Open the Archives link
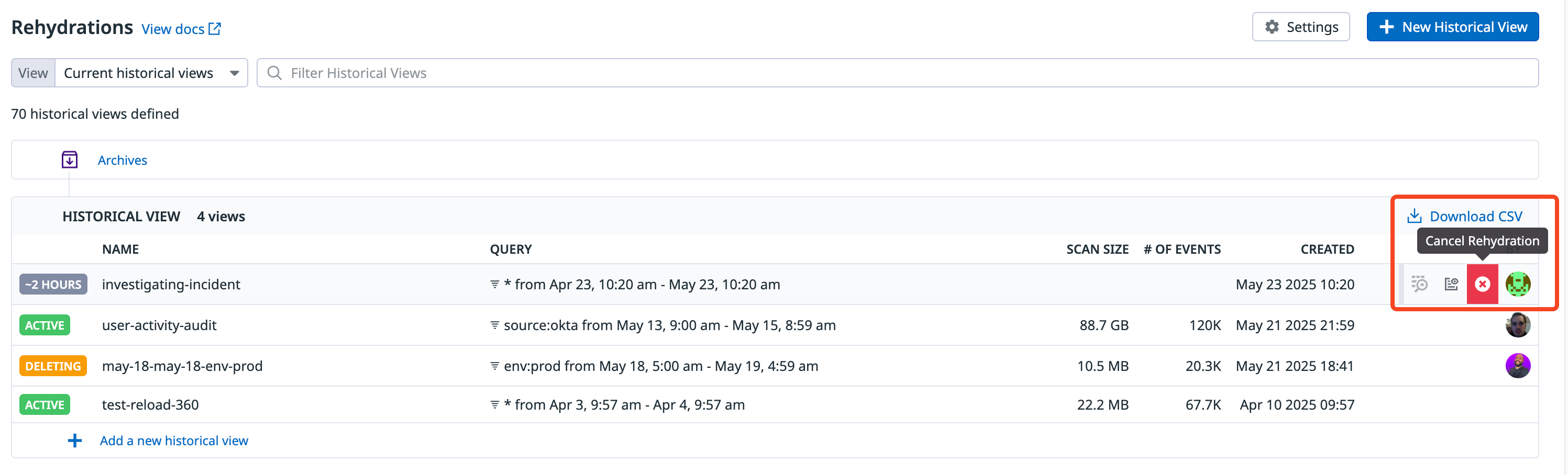The width and height of the screenshot is (1568, 474). point(123,160)
